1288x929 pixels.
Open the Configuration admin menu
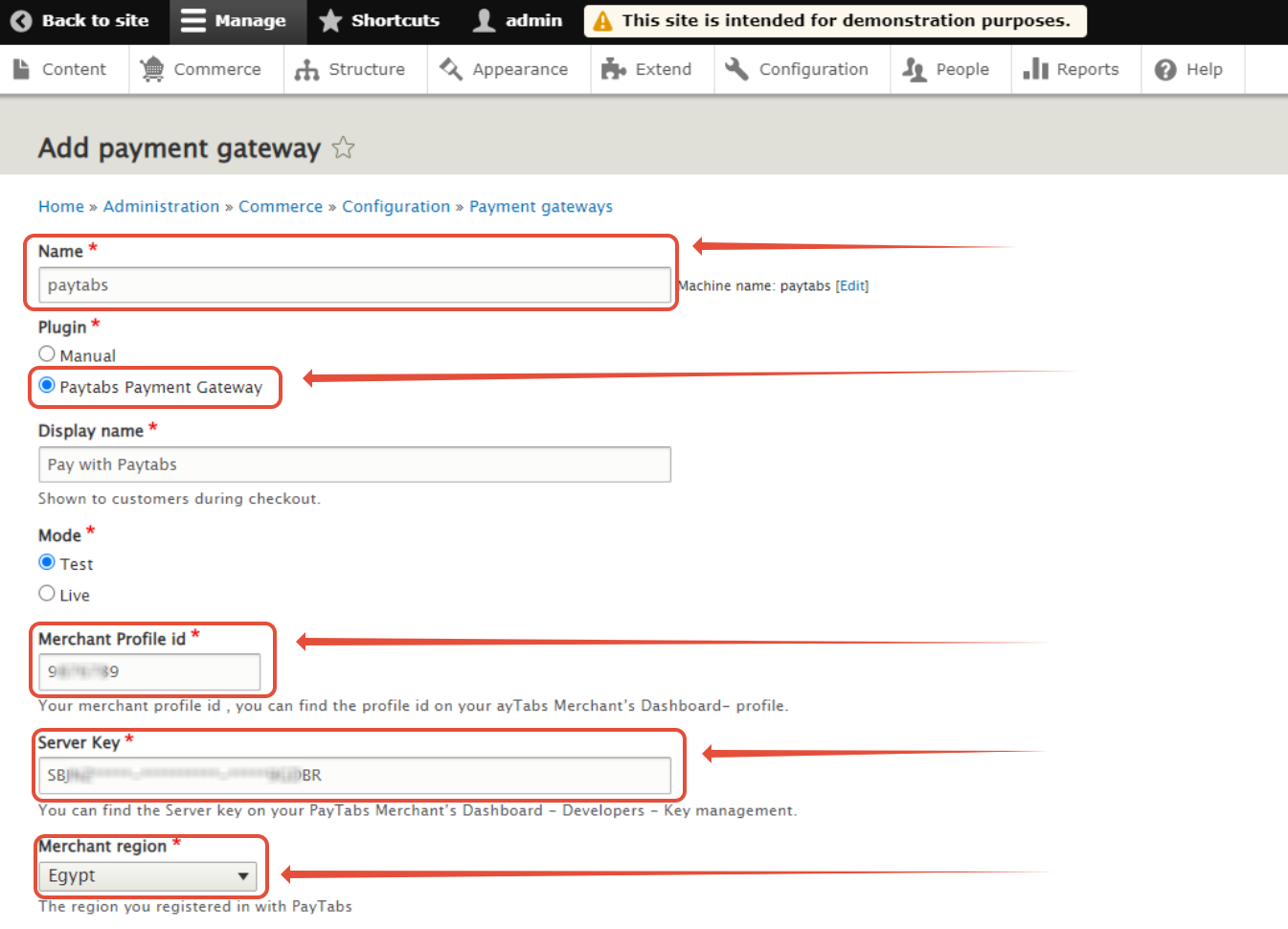click(802, 69)
